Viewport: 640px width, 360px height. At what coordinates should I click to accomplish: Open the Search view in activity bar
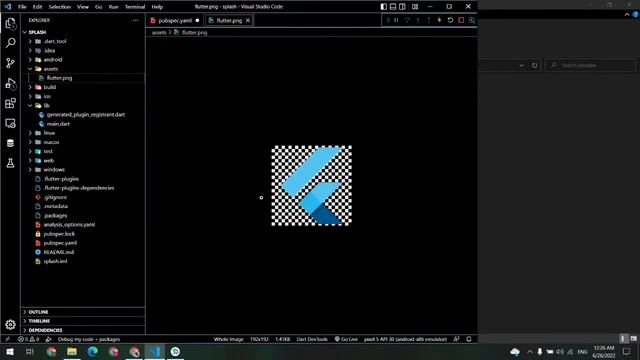(11, 43)
